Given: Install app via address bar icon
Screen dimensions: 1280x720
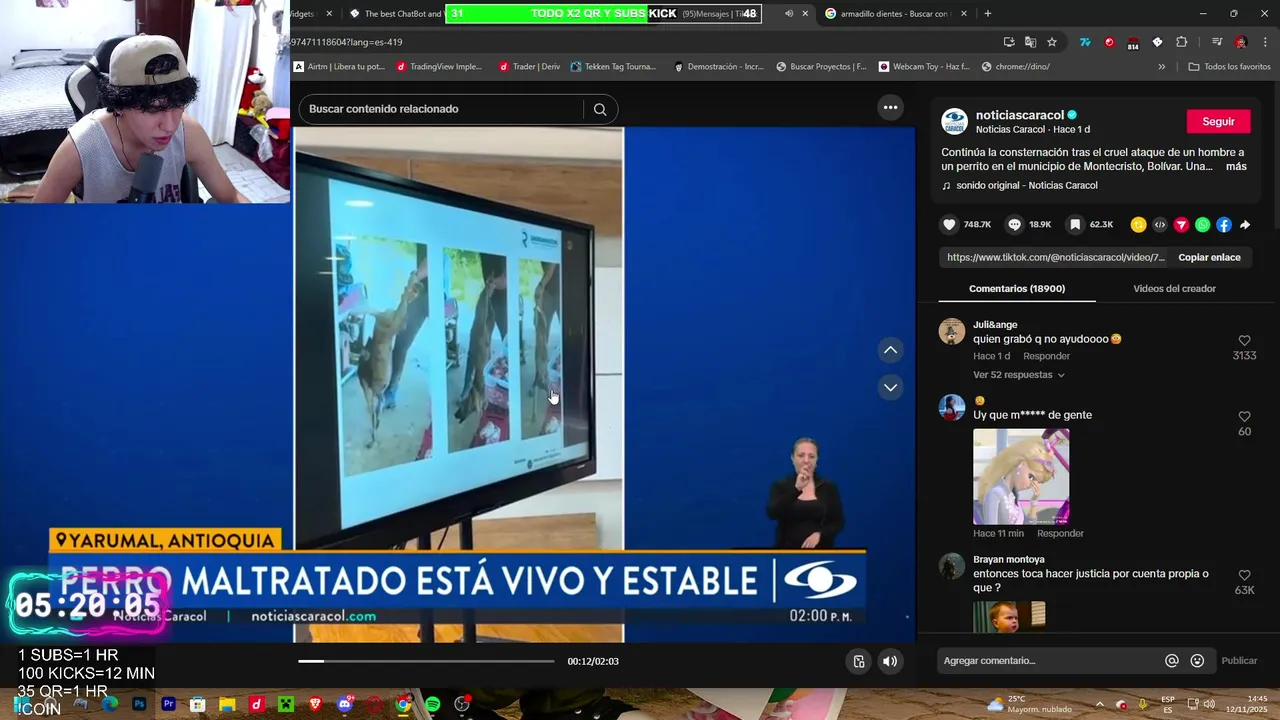Looking at the screenshot, I should coord(1008,42).
